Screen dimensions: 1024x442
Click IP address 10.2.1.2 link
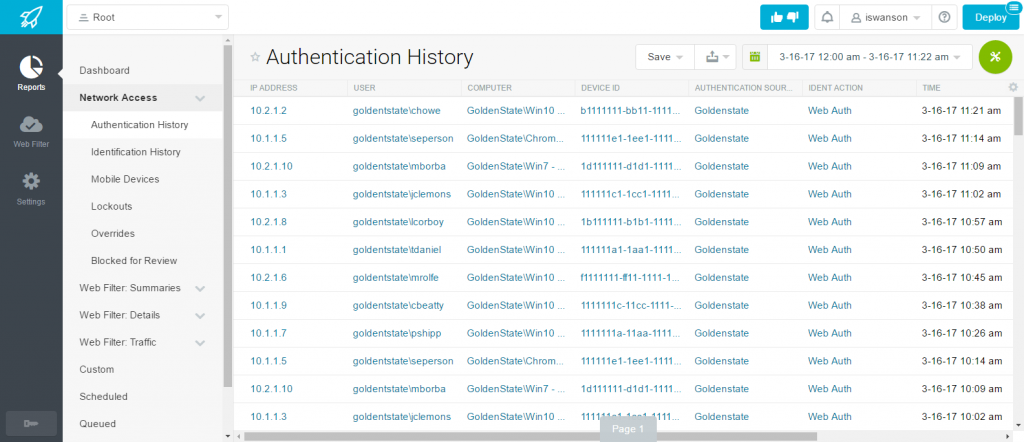pos(268,111)
